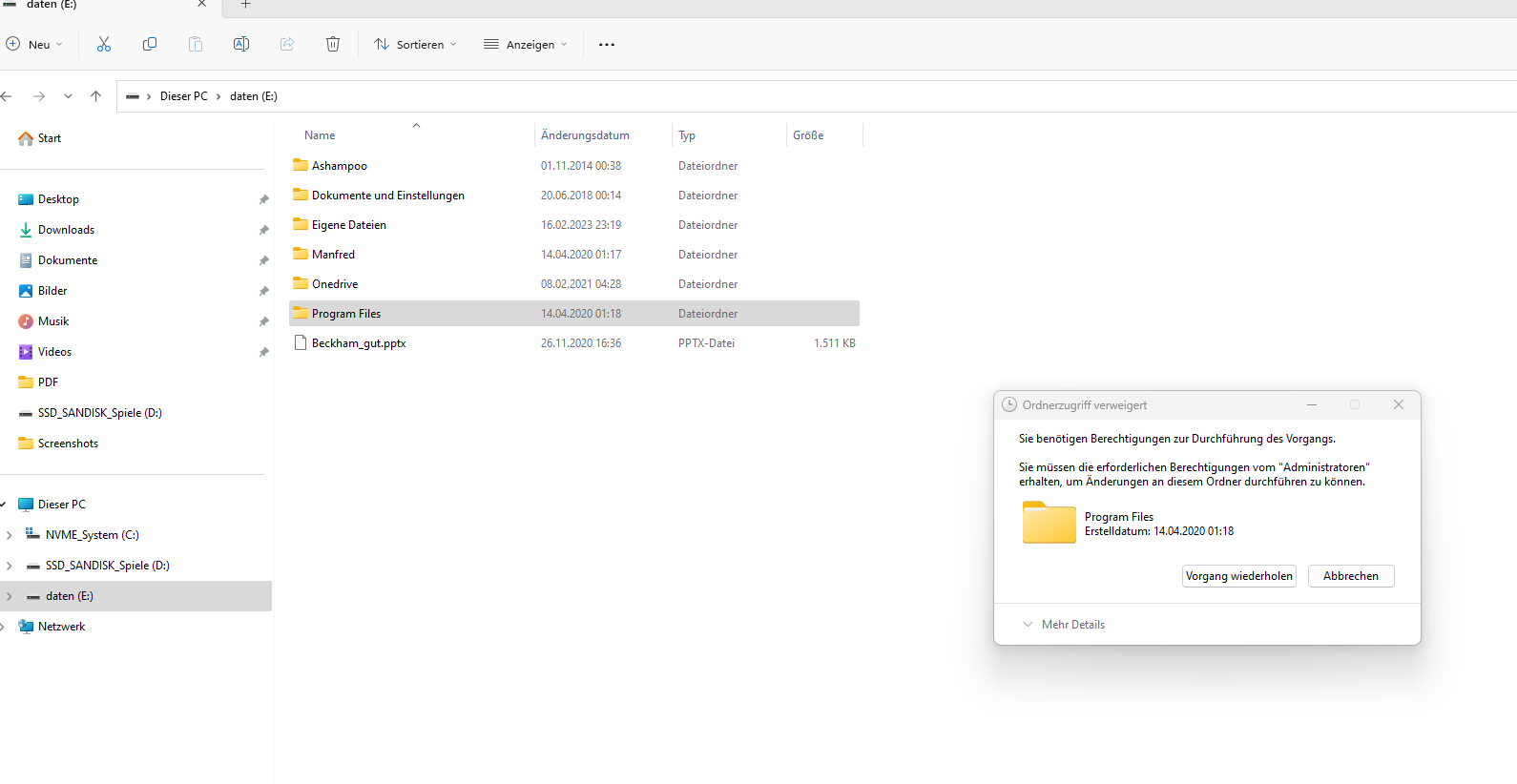The image size is (1517, 784).
Task: Click Abbrechen button in dialog
Action: 1351,576
